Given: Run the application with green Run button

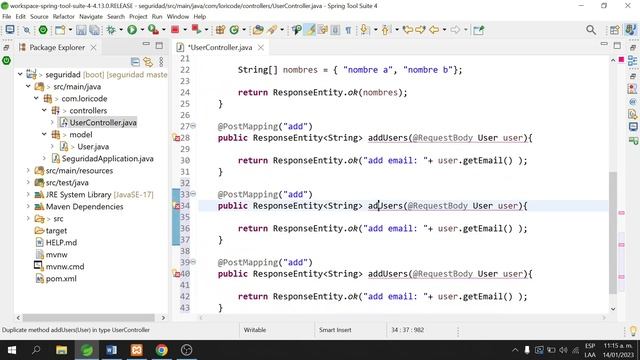Looking at the screenshot, I should (132, 30).
